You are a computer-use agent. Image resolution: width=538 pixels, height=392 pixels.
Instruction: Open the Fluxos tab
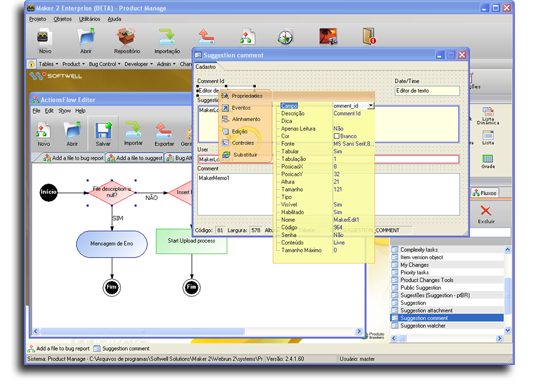click(484, 193)
